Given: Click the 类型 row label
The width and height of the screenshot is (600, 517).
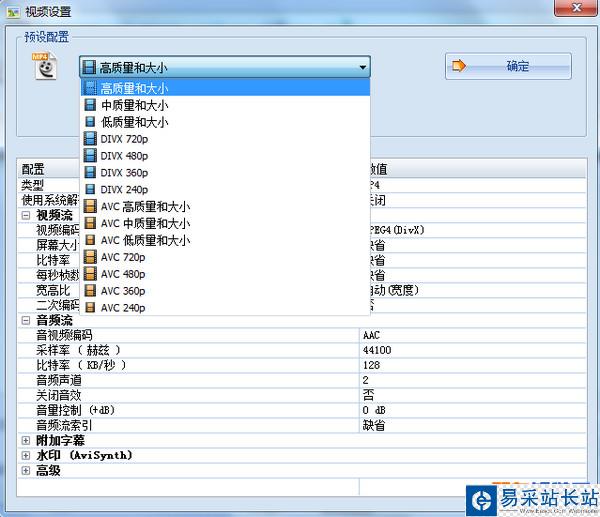Looking at the screenshot, I should click(33, 185).
